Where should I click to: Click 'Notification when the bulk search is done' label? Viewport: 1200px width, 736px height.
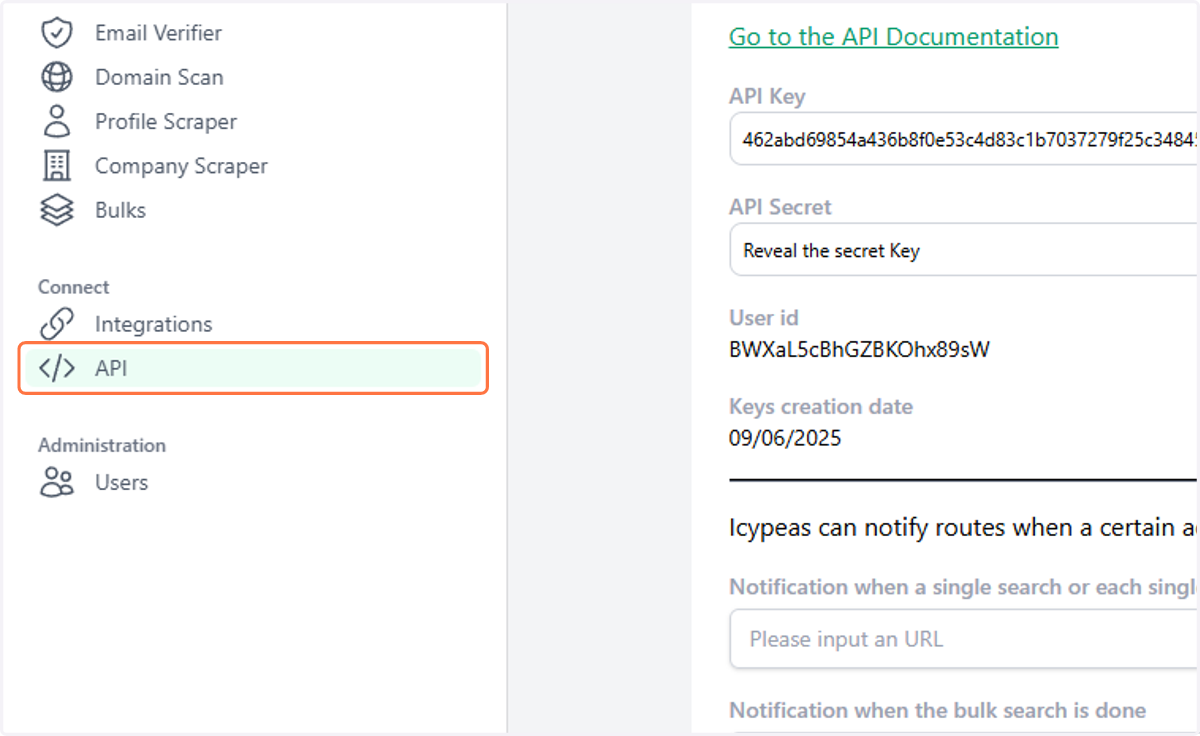tap(937, 710)
